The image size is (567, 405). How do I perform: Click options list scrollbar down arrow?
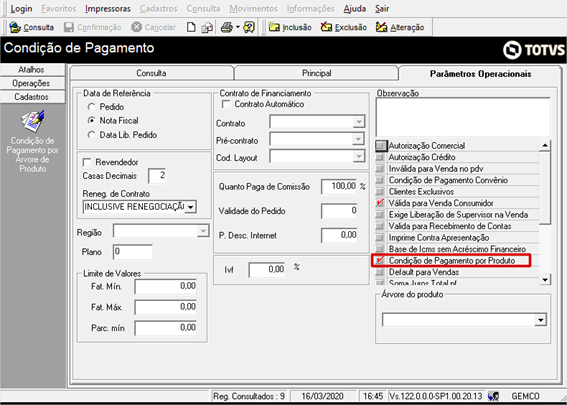click(x=545, y=280)
